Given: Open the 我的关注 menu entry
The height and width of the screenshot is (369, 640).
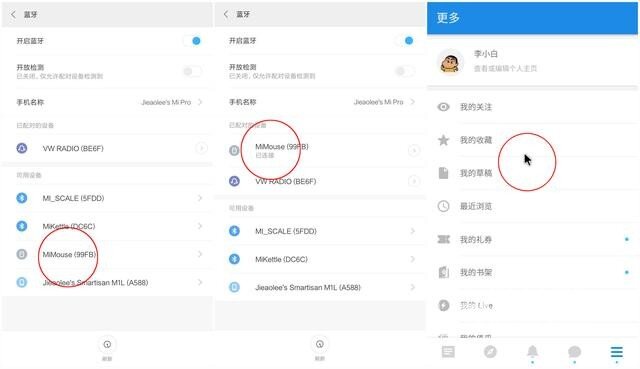Looking at the screenshot, I should tap(533, 107).
